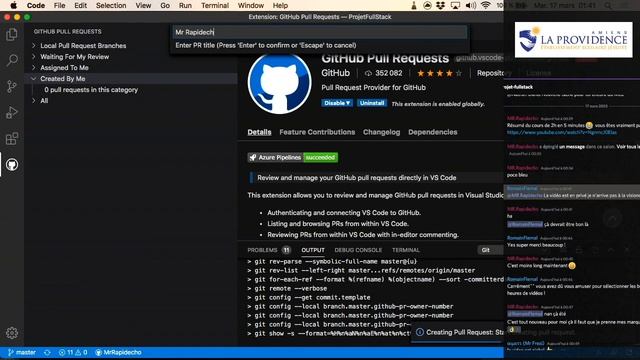Screen dimensions: 640x360
Task: Switch to the Output panel tab
Action: pos(313,250)
